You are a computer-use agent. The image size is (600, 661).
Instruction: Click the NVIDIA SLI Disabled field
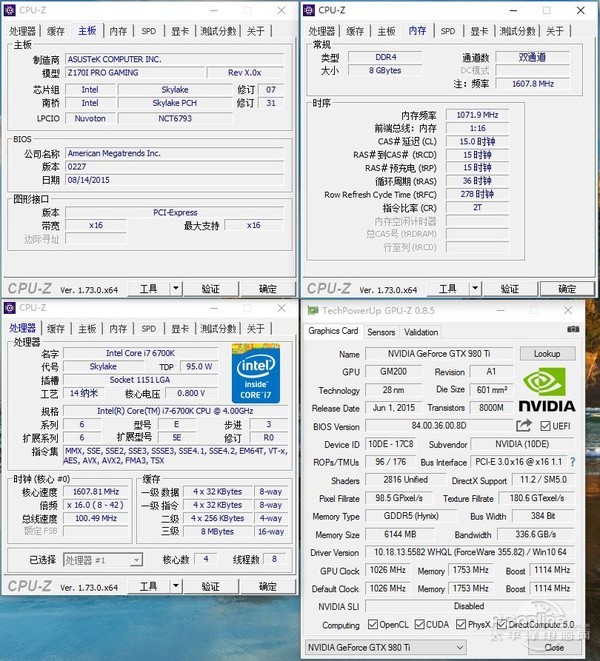(470, 606)
